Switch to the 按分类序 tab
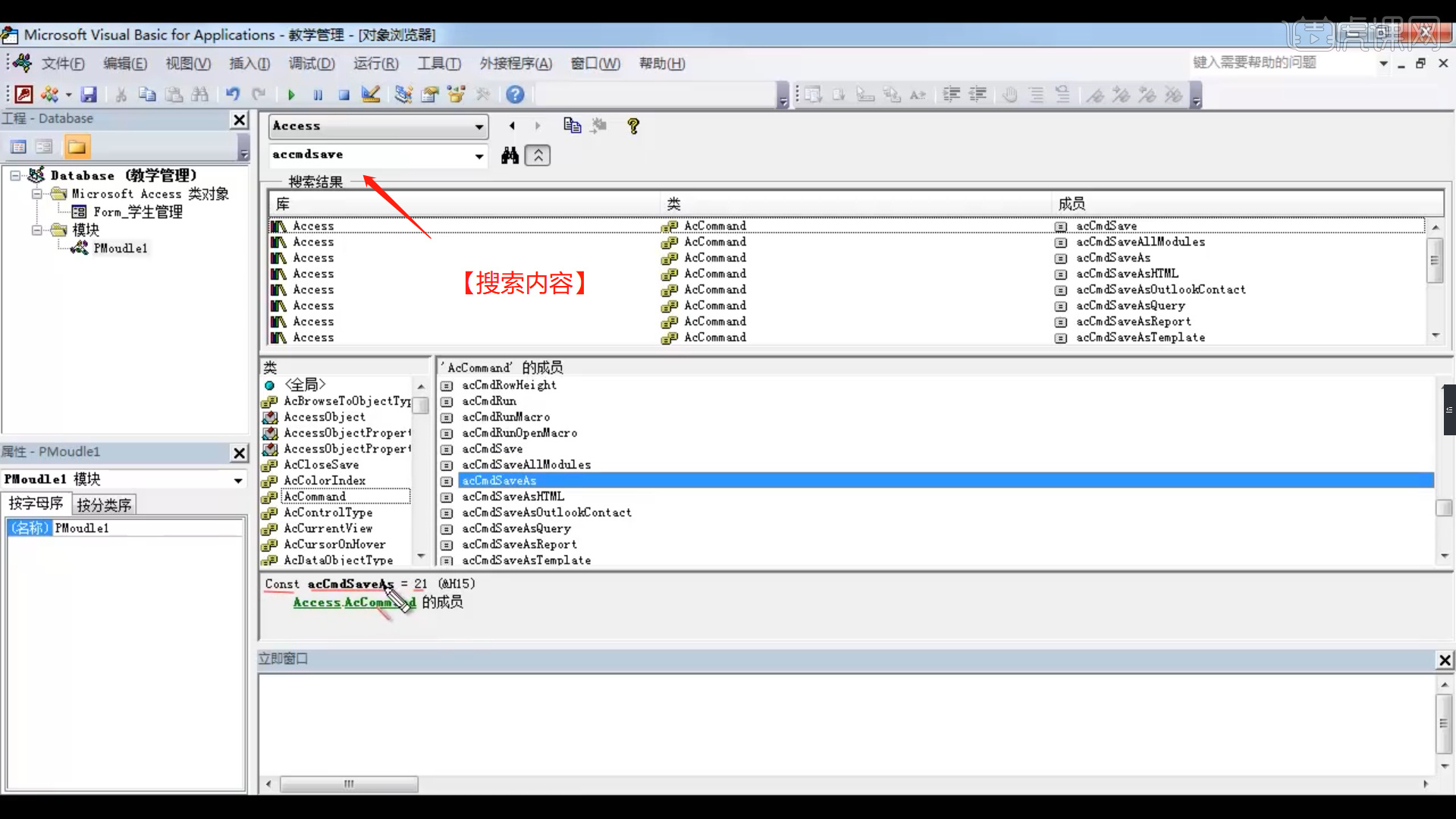The height and width of the screenshot is (819, 1456). pos(104,505)
